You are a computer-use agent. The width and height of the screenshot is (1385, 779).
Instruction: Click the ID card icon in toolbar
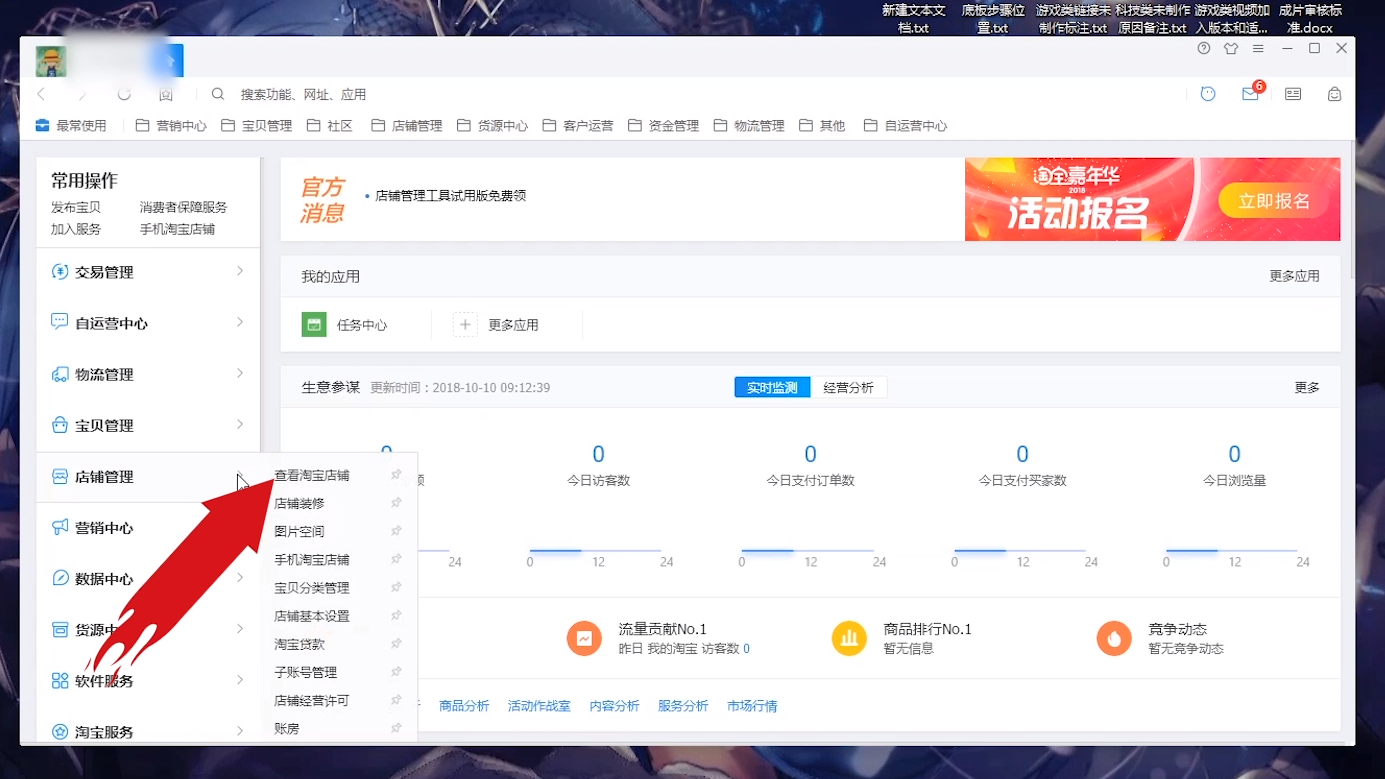1293,94
